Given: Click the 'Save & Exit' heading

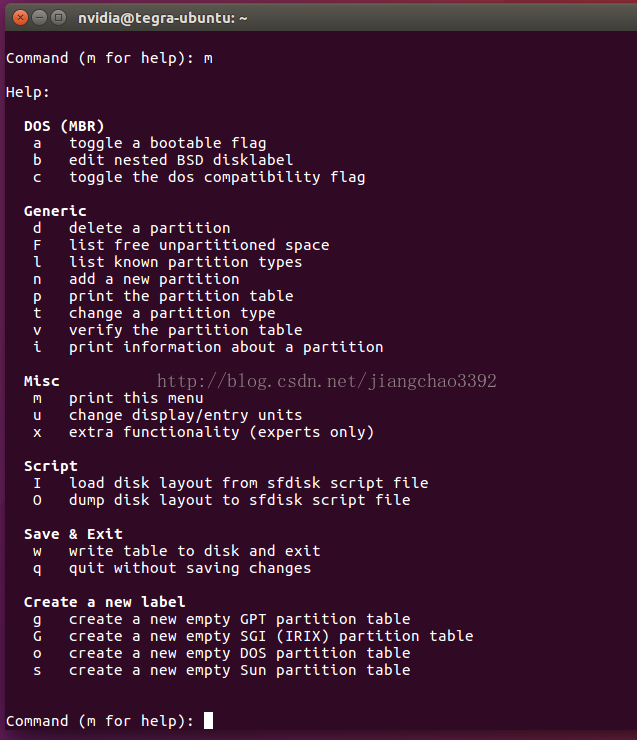Looking at the screenshot, I should [73, 534].
